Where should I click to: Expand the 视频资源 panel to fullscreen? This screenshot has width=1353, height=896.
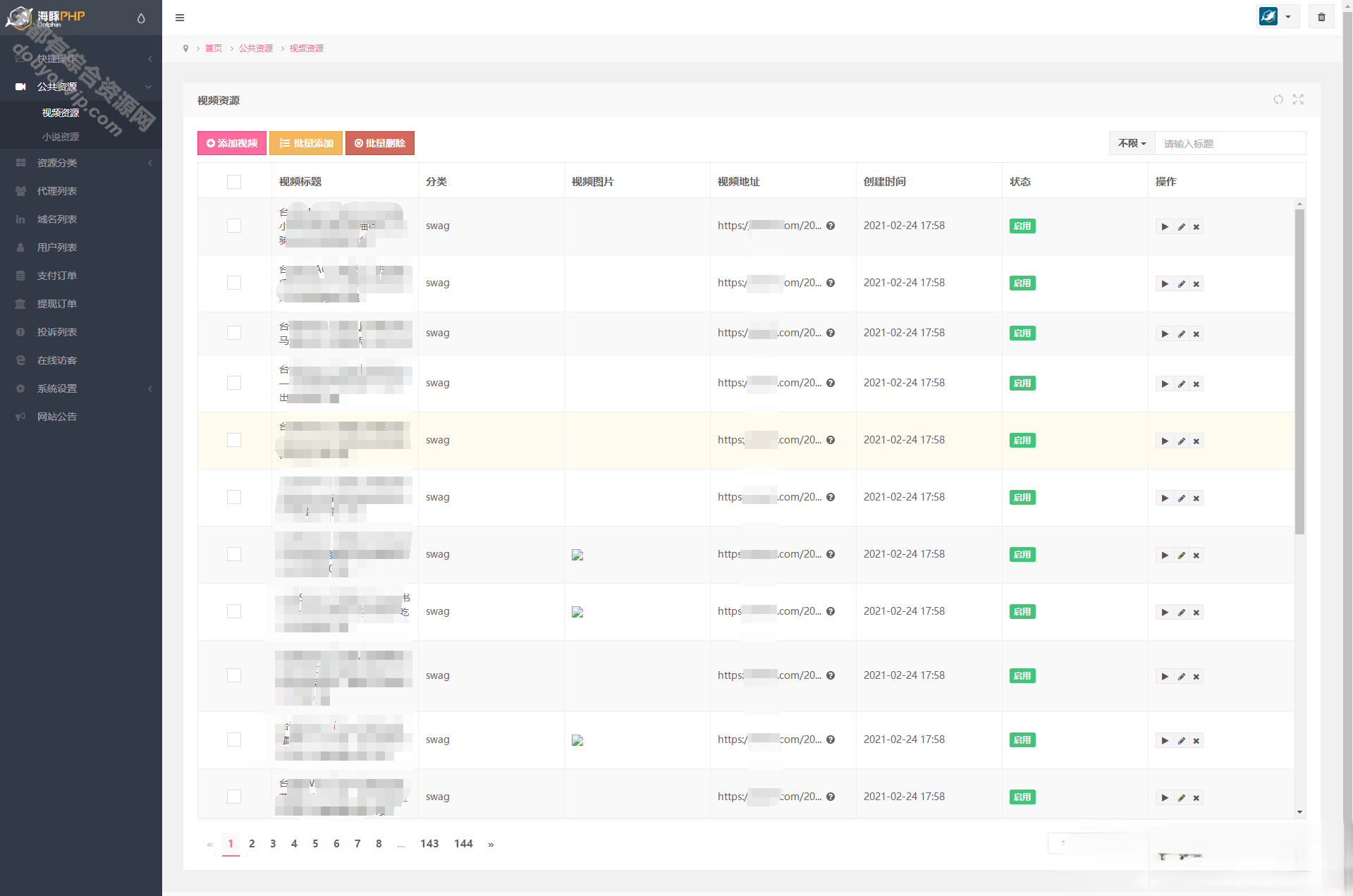1298,99
